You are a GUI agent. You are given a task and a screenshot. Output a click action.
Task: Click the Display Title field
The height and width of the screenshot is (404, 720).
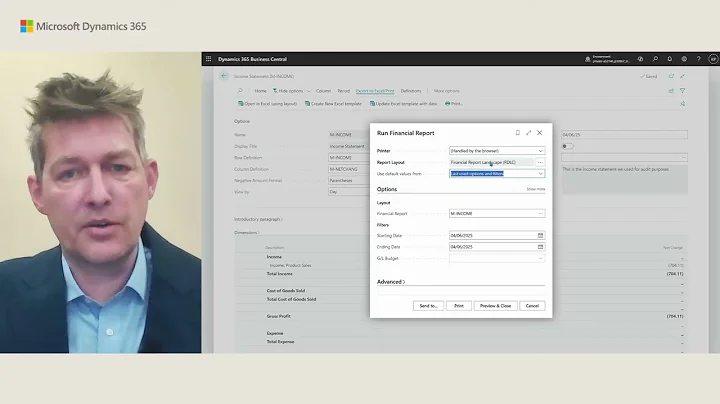point(349,146)
